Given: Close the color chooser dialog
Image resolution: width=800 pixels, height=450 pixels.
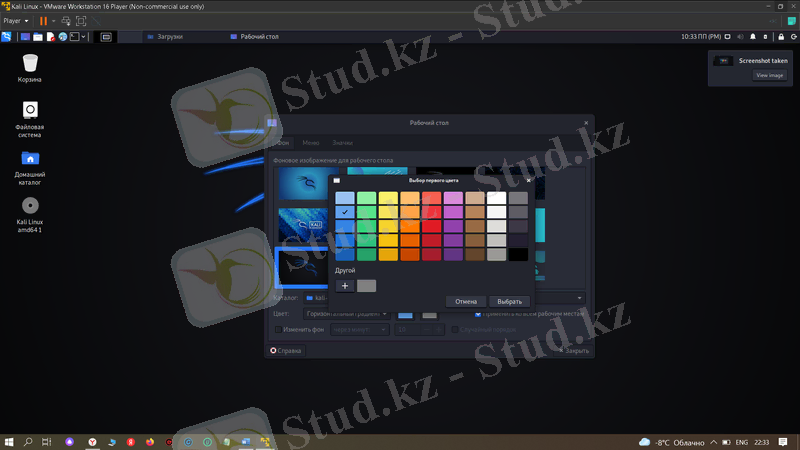Looking at the screenshot, I should 529,180.
